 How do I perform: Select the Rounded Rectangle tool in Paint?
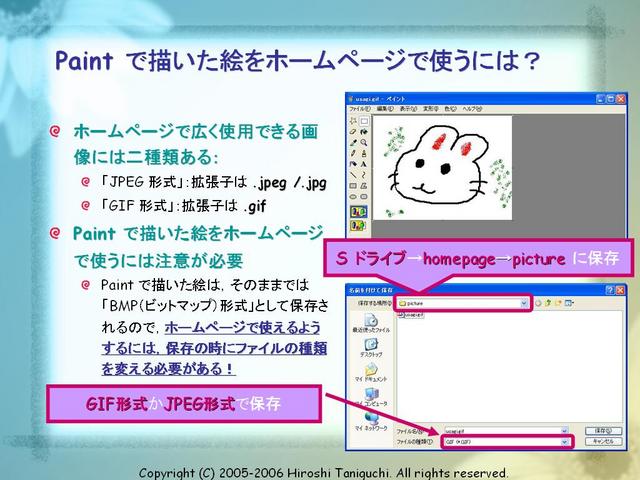click(364, 196)
